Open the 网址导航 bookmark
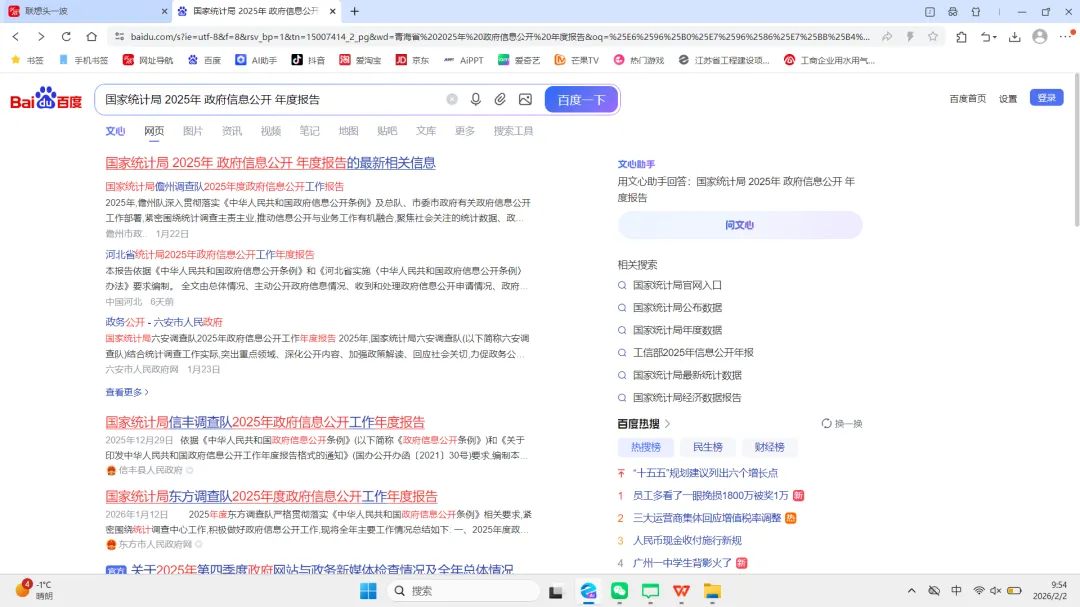Viewport: 1080px width, 607px height. pyautogui.click(x=147, y=60)
